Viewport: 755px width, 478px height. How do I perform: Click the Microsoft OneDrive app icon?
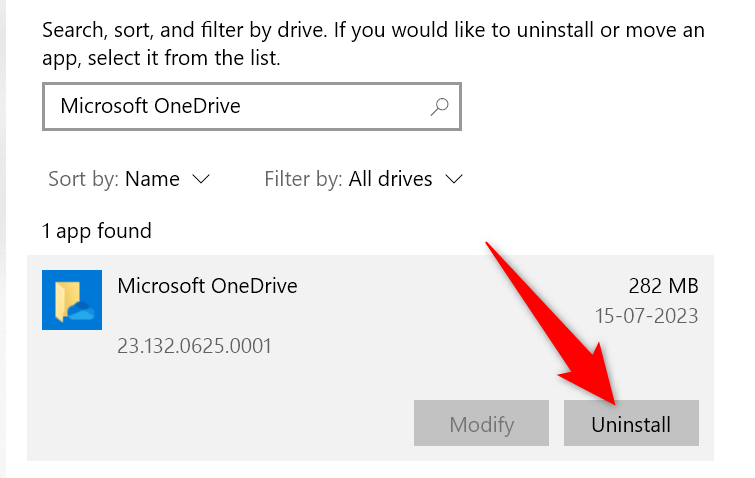[72, 300]
